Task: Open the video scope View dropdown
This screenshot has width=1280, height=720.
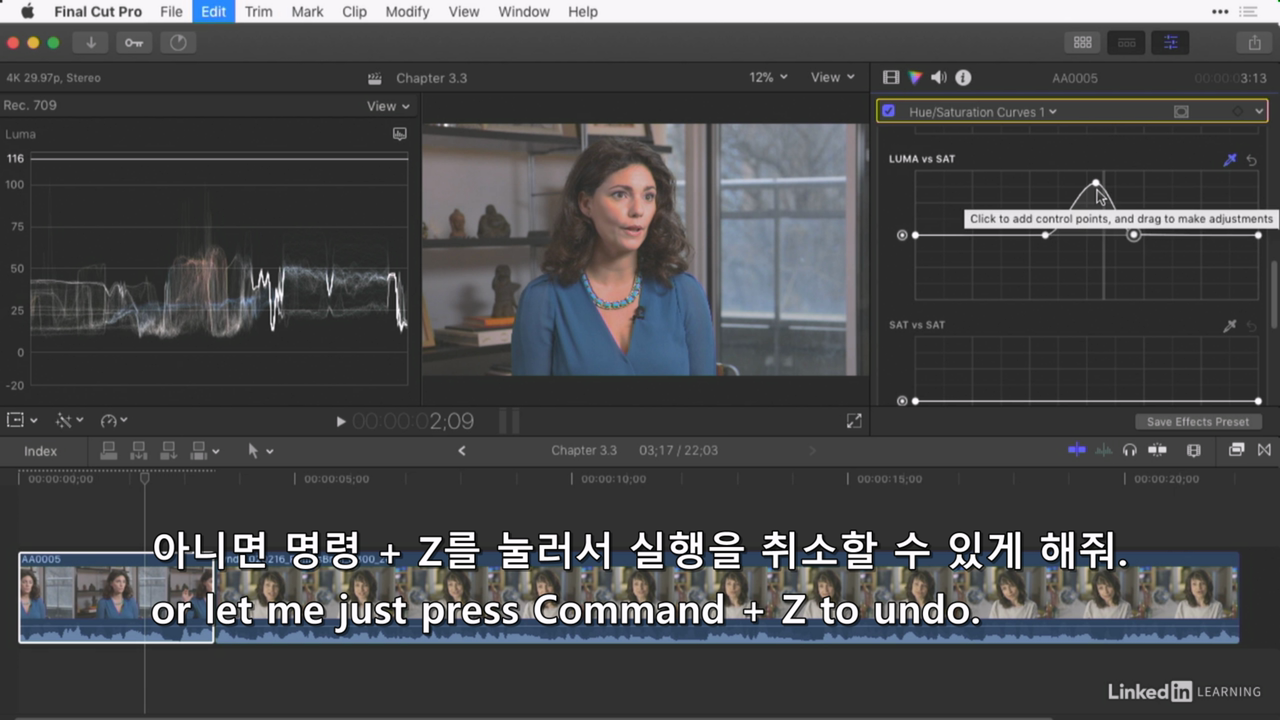Action: [388, 106]
